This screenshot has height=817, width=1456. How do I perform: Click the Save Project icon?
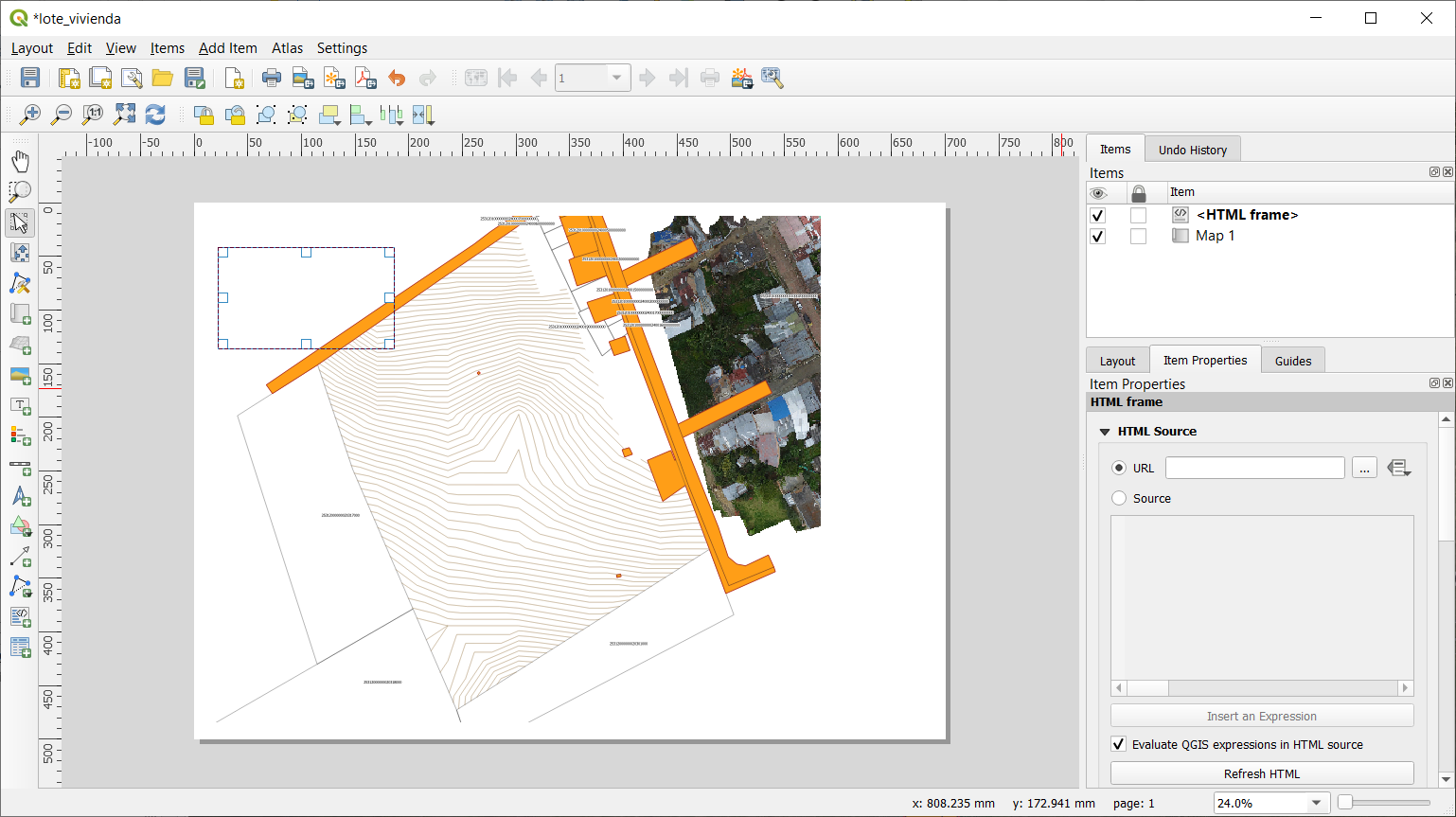(x=30, y=78)
